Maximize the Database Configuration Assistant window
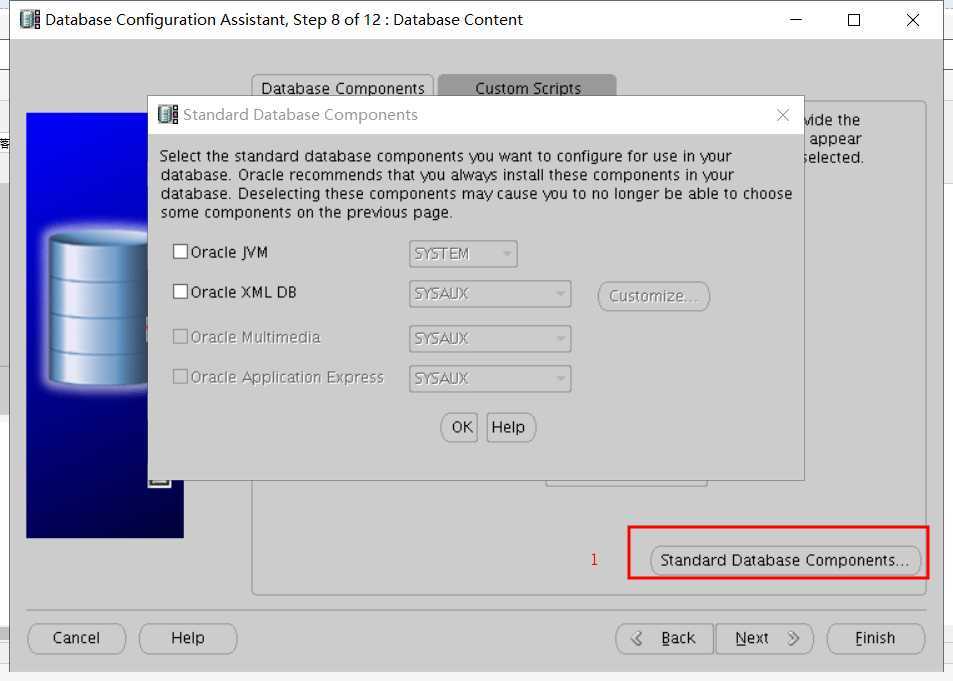Screen dimensions: 953x681 854,20
